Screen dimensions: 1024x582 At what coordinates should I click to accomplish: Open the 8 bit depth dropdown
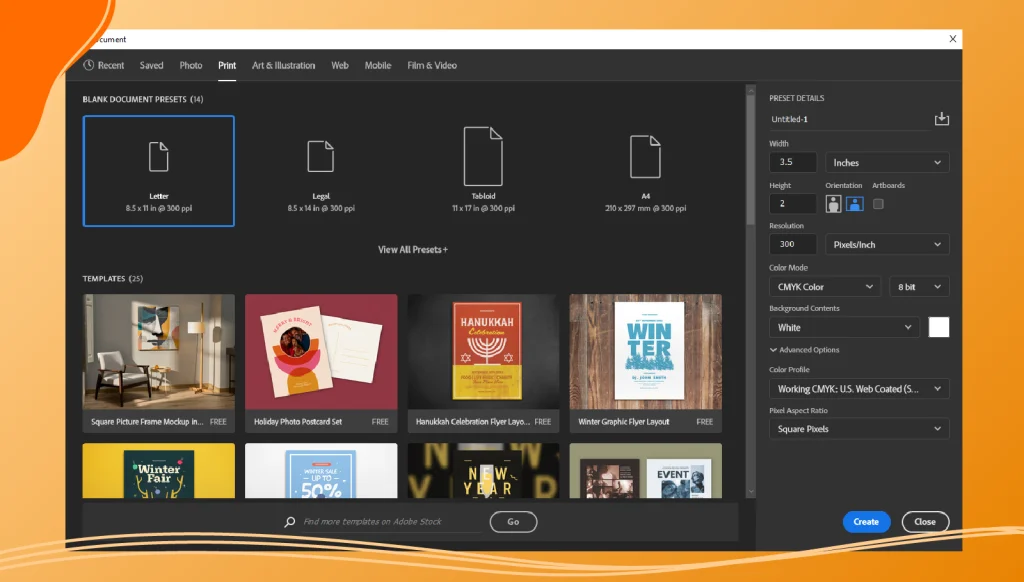tap(919, 287)
